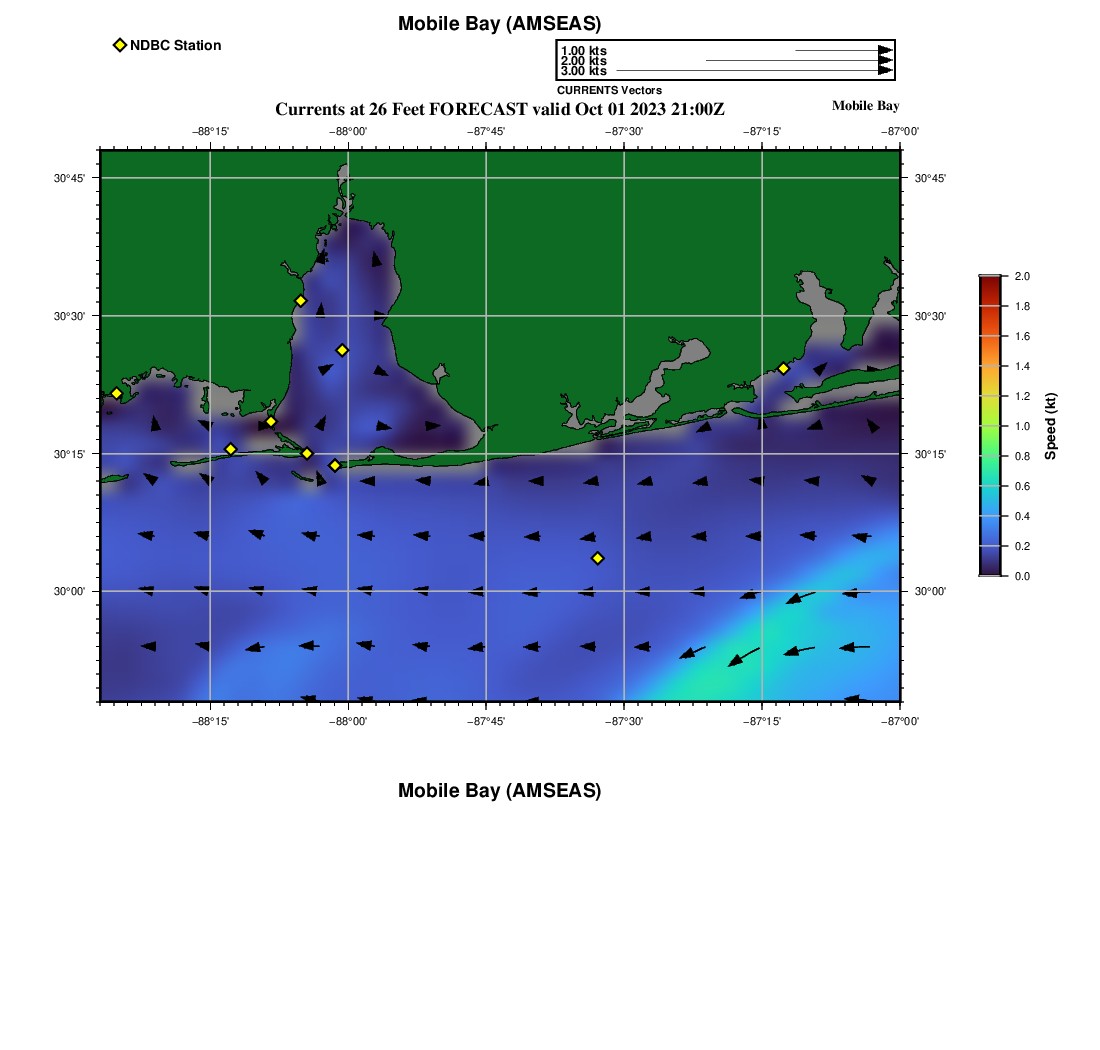Click the left axis label "30°00'"

point(69,591)
